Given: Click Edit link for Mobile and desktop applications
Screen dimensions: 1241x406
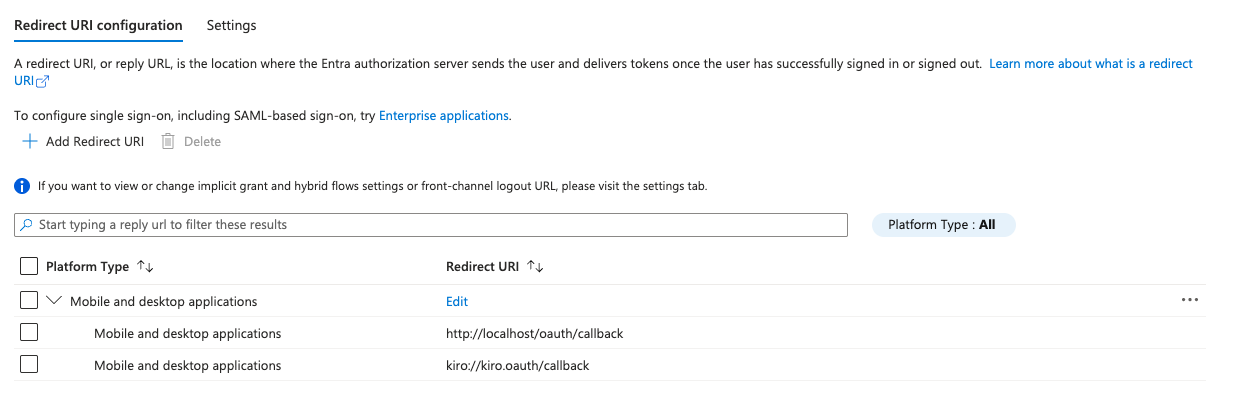Looking at the screenshot, I should click(x=456, y=301).
